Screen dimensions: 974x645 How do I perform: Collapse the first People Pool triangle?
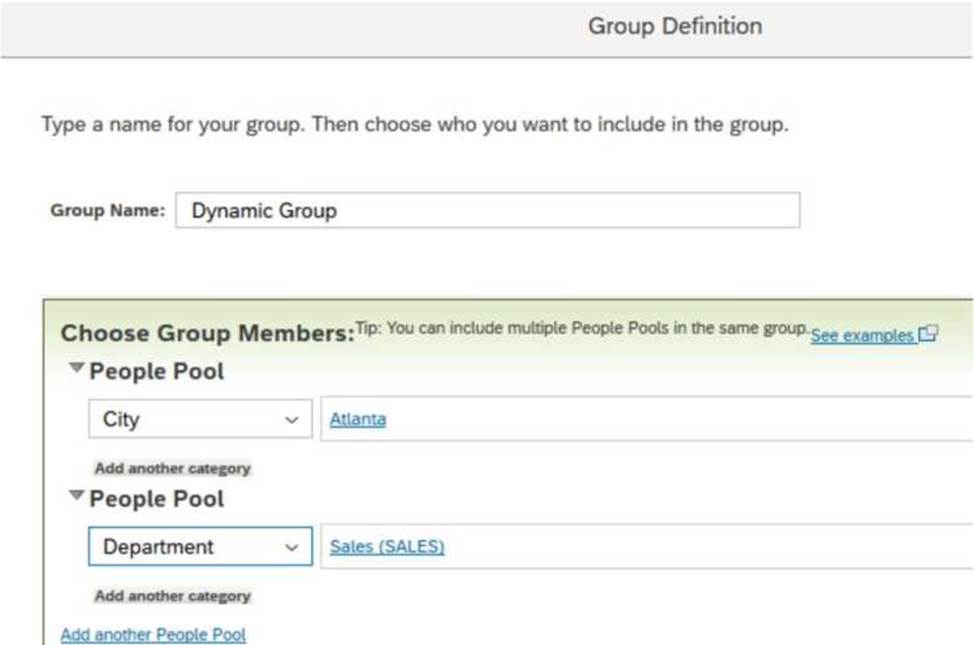click(76, 368)
